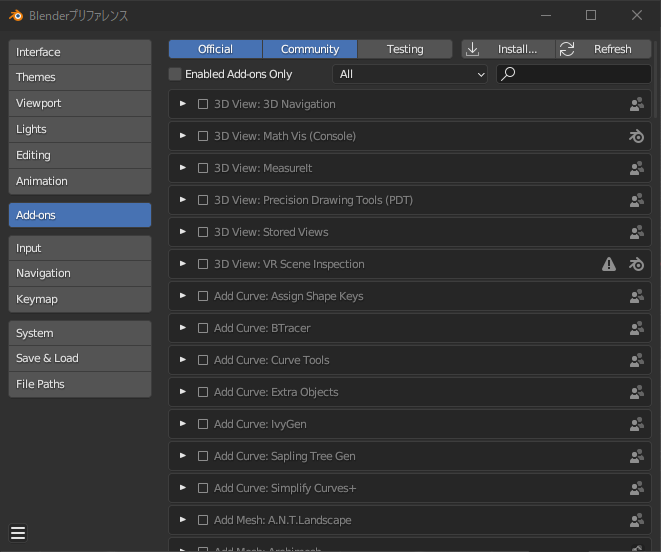Click the community icon on IvyGen row
Image resolution: width=661 pixels, height=552 pixels.
tap(637, 424)
